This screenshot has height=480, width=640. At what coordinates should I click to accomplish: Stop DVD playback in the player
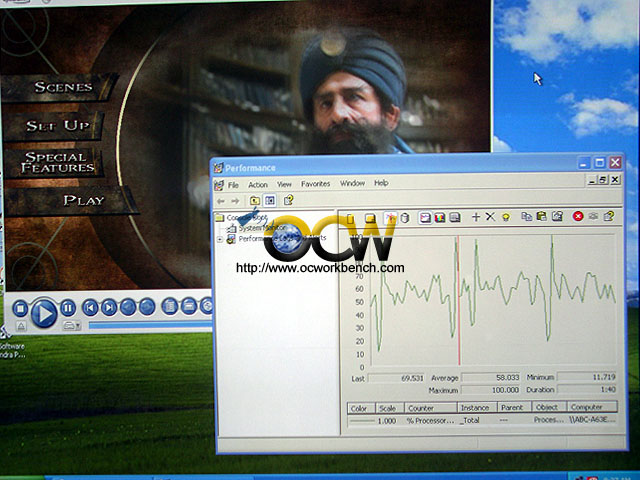(x=20, y=308)
